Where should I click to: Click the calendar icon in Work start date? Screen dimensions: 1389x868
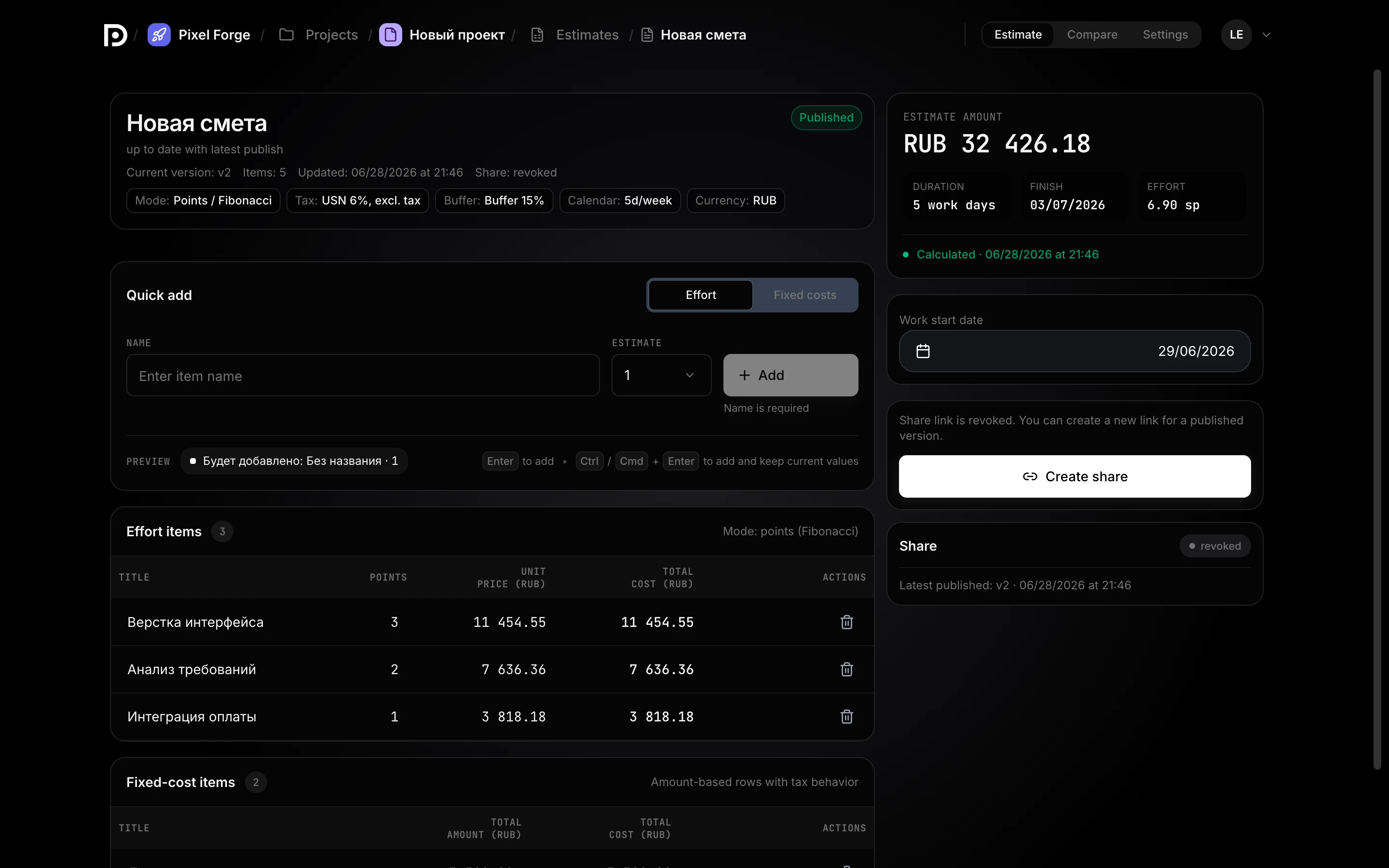click(x=923, y=351)
